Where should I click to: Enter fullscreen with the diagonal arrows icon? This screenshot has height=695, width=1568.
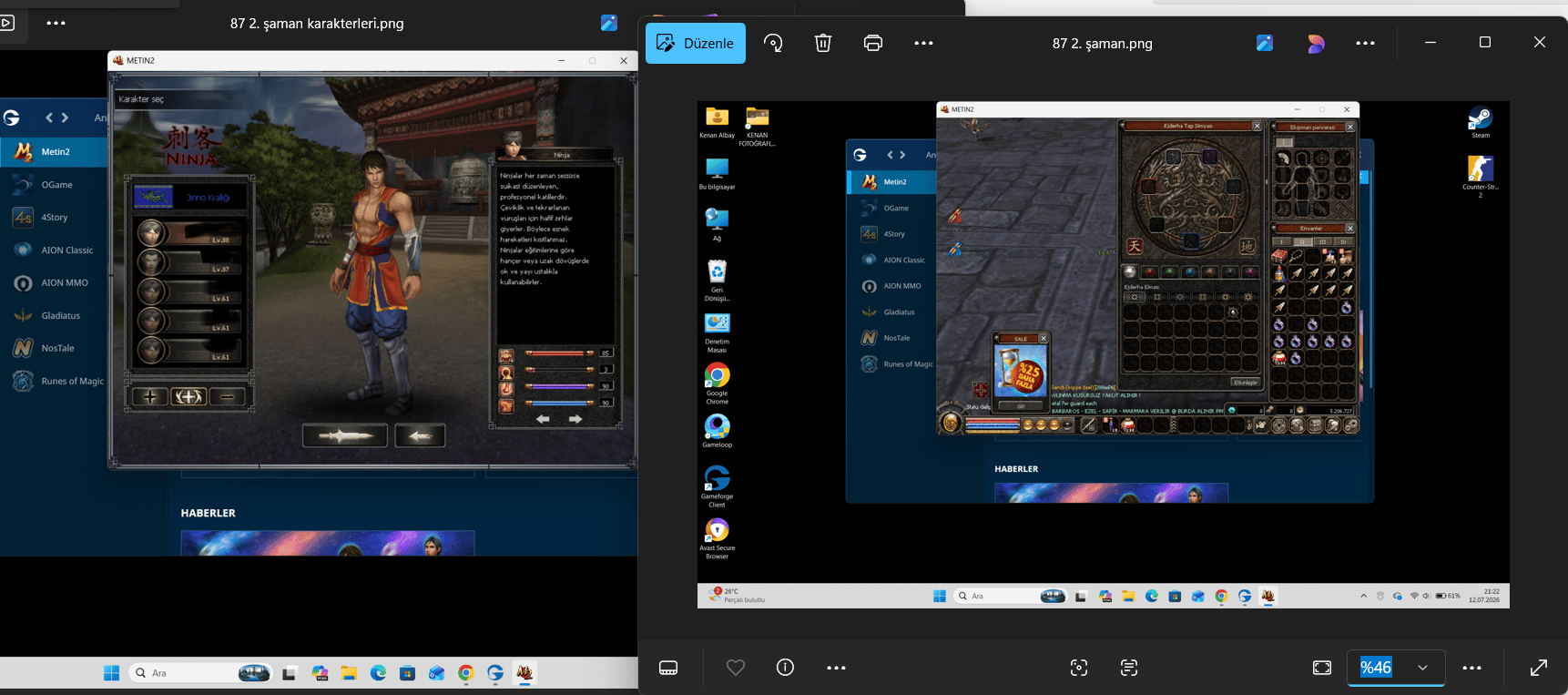coord(1539,668)
